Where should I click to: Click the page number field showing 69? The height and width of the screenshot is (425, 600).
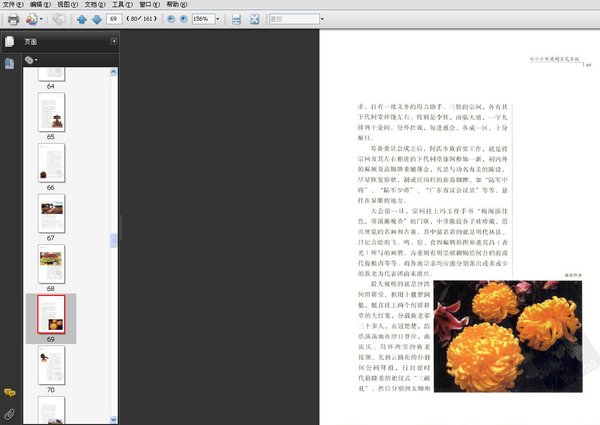coord(114,19)
